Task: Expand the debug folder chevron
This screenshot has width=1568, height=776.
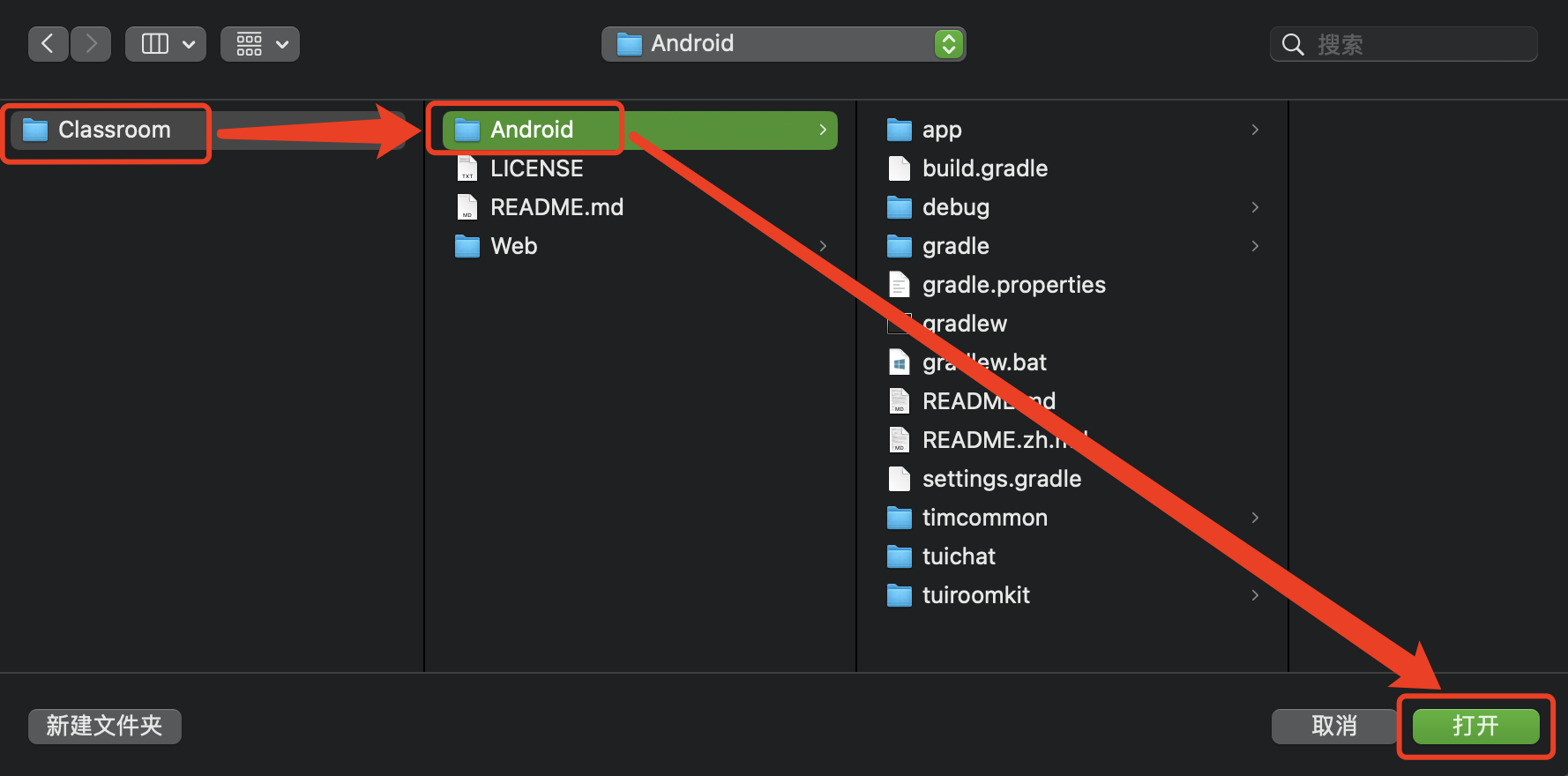Action: [x=1255, y=207]
